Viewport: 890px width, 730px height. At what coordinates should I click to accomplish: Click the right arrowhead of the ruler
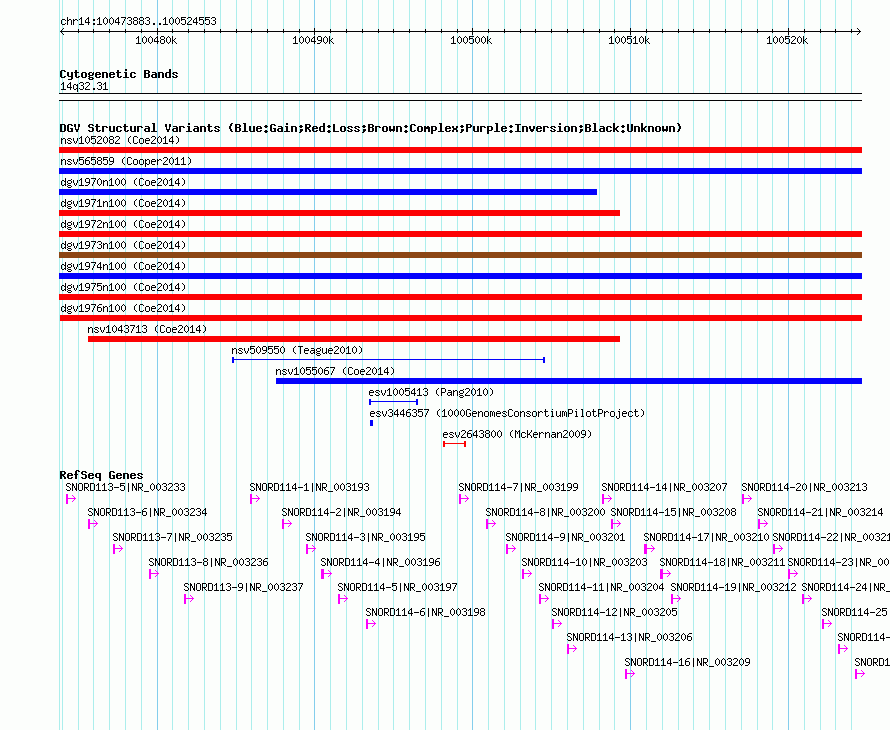click(x=858, y=31)
